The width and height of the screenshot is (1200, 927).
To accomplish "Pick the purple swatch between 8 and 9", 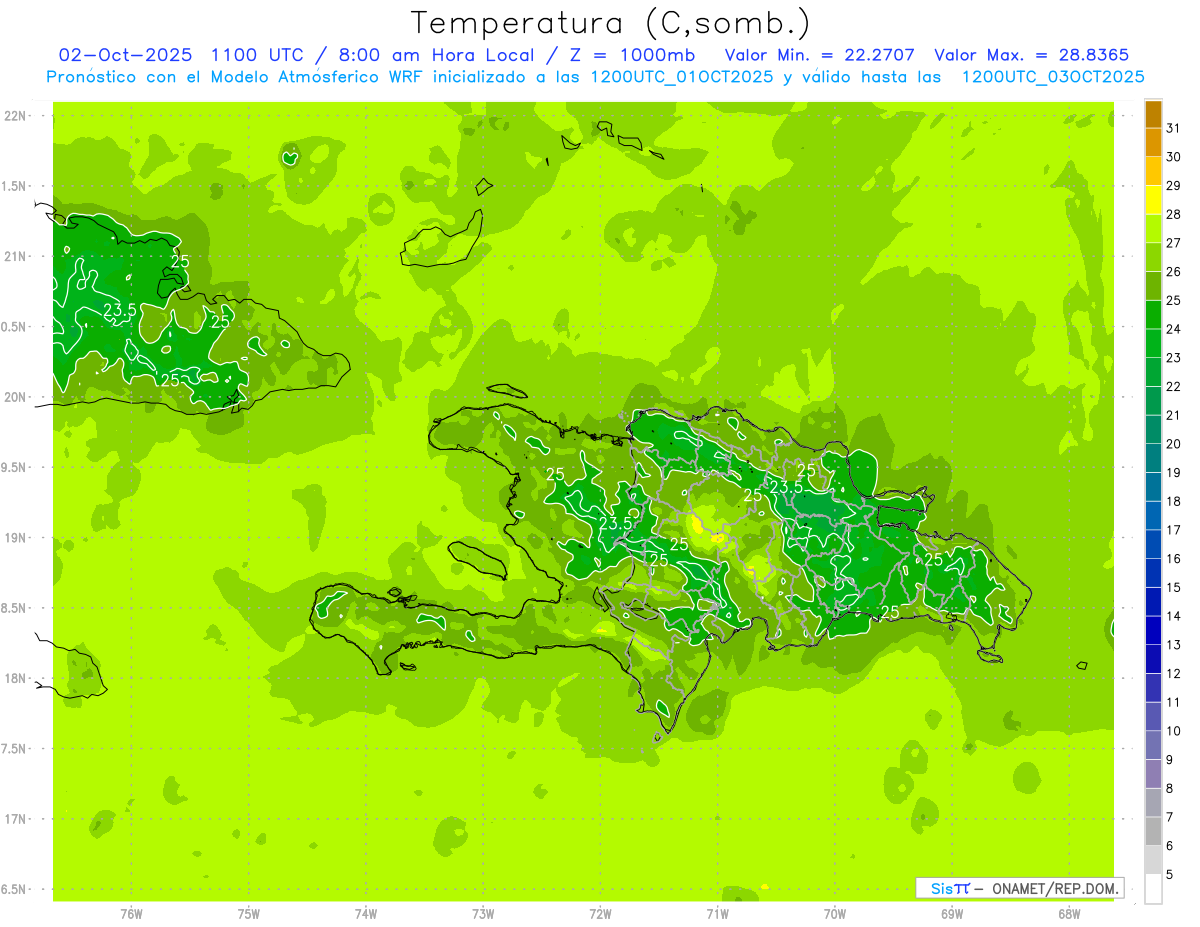I will [x=1153, y=773].
